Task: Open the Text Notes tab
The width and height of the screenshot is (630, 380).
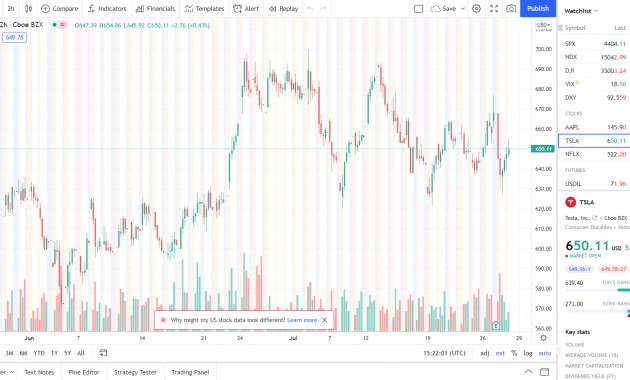Action: [39, 372]
